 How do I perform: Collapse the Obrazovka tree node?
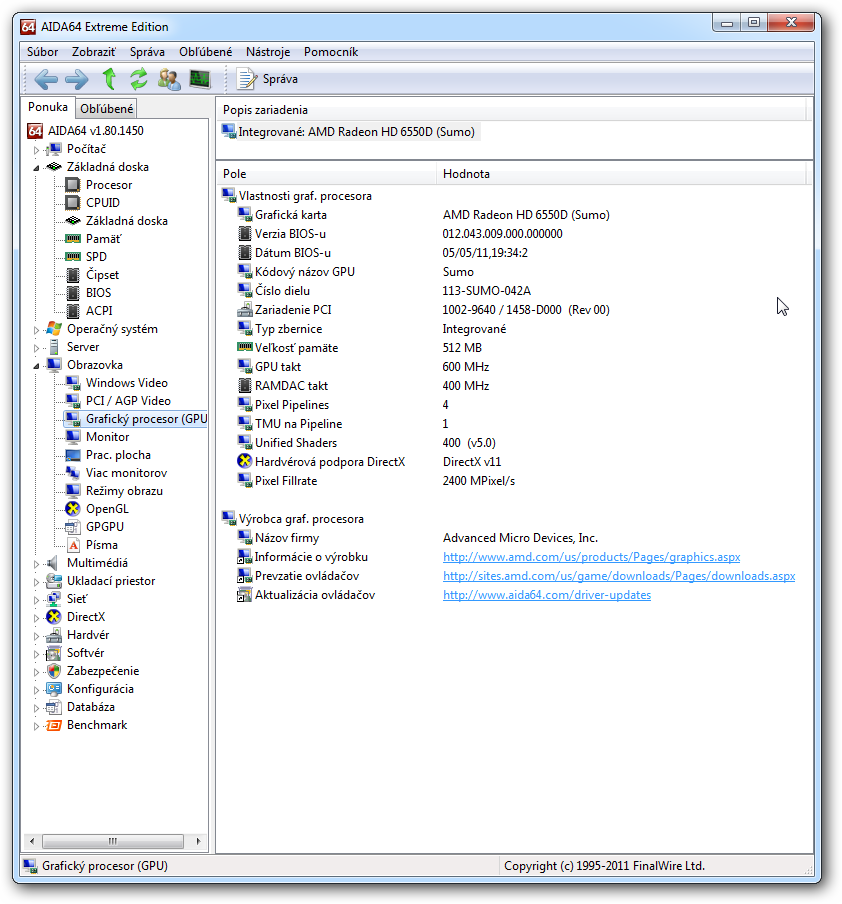[x=36, y=366]
